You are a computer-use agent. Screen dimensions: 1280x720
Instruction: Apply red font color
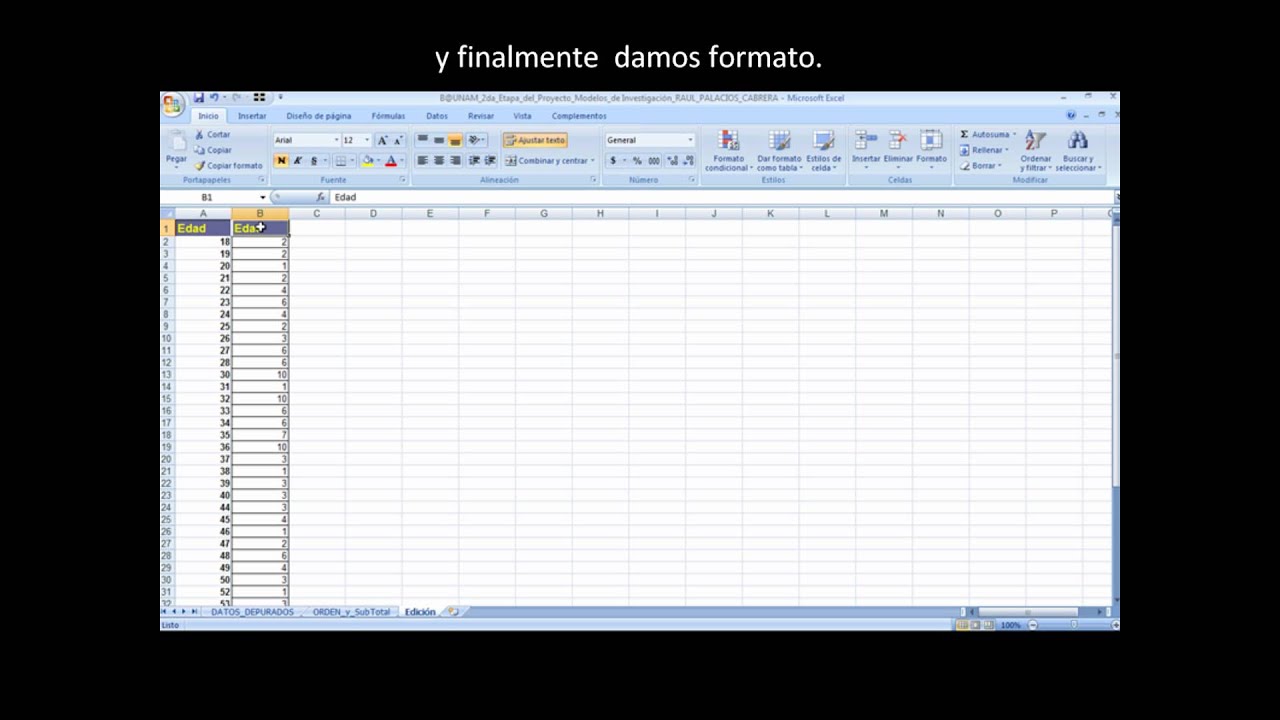pos(390,161)
